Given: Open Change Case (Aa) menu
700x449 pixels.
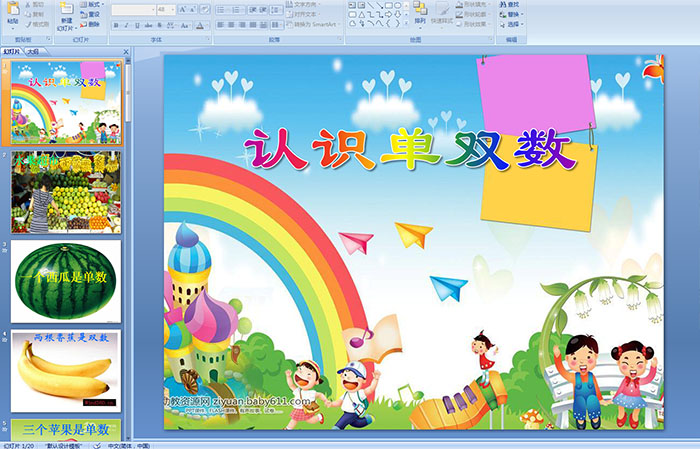Looking at the screenshot, I should point(185,26).
